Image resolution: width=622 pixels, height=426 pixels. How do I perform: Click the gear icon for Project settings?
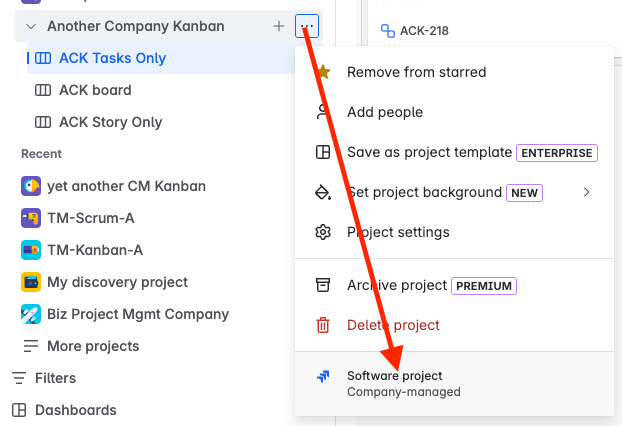[x=323, y=232]
